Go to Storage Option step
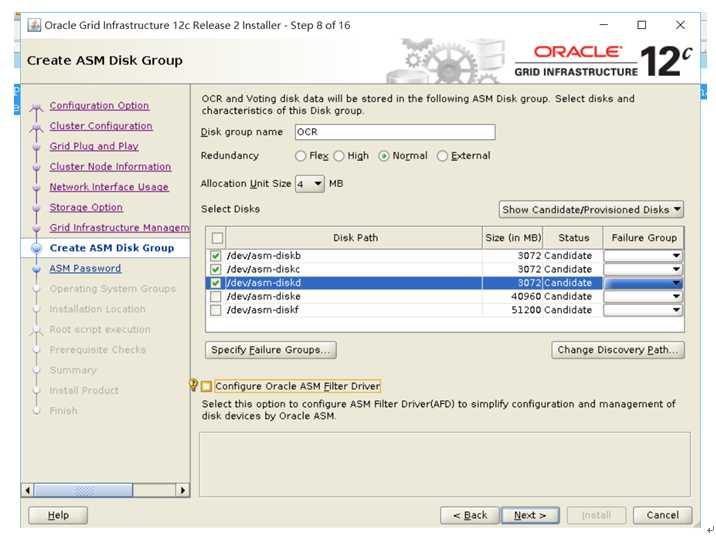Screen dimensions: 716x538 coord(86,207)
